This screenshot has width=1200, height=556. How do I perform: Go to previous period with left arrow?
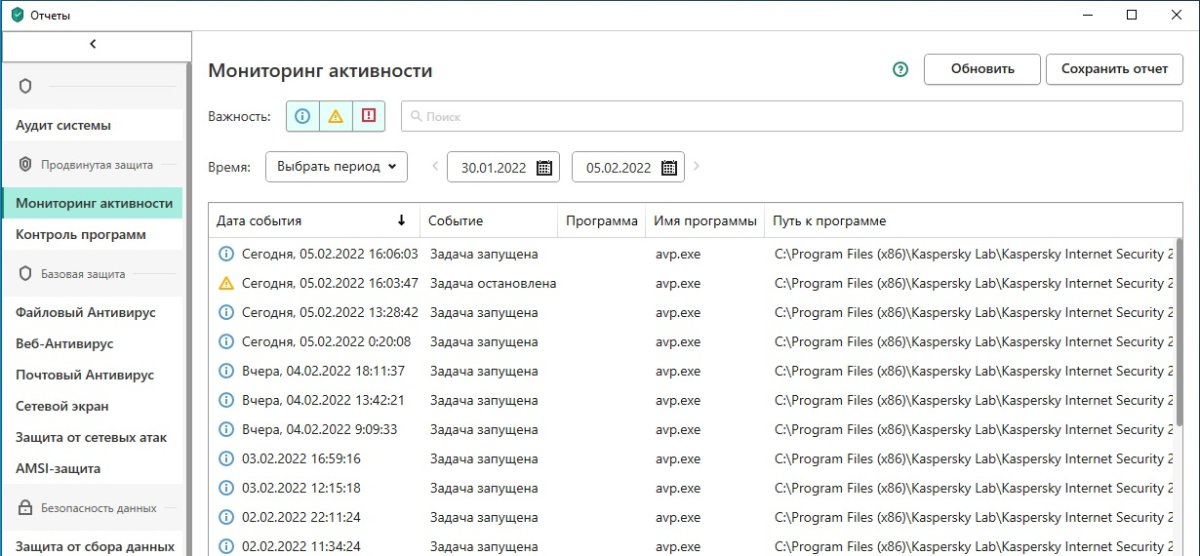[435, 167]
